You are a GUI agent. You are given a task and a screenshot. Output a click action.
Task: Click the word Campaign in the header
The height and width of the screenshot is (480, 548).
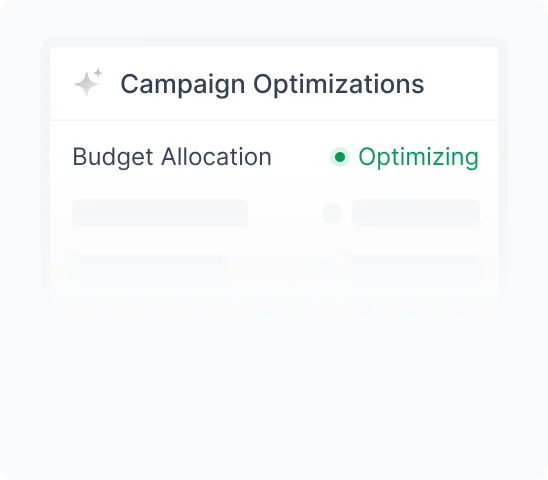pos(183,85)
